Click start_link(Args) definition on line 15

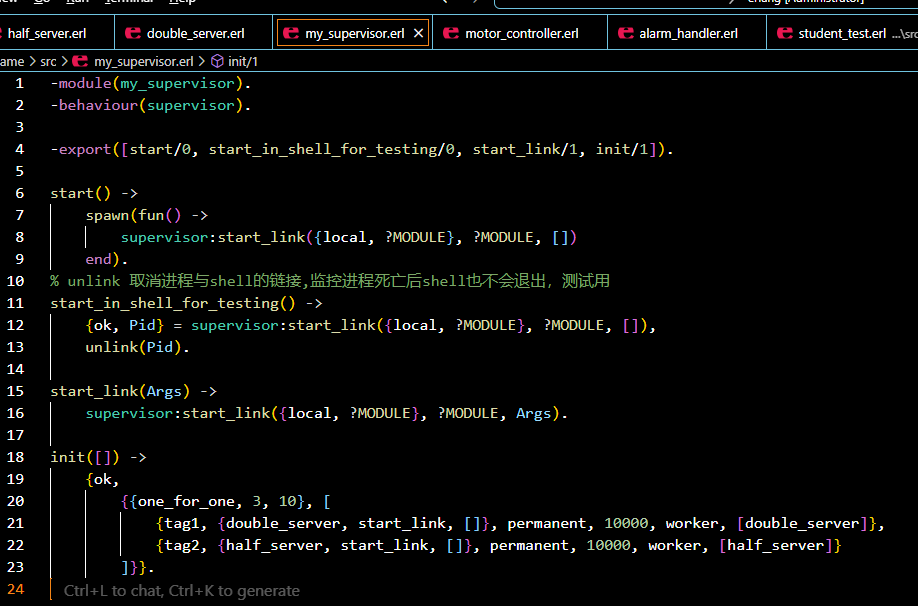coord(120,391)
